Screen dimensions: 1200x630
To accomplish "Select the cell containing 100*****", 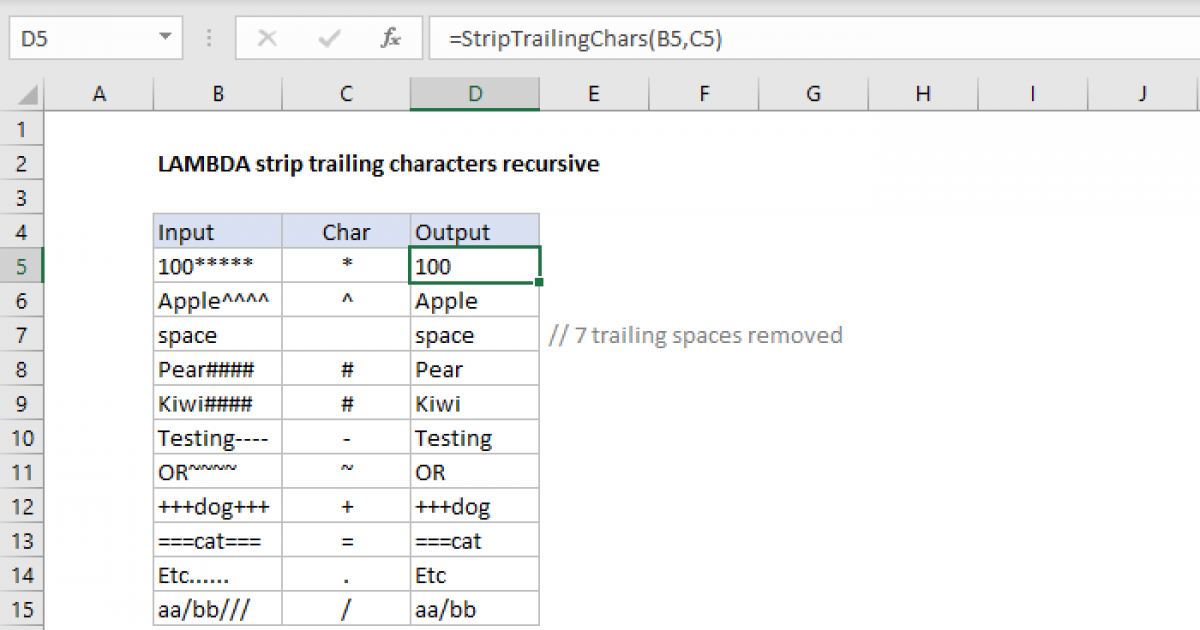I will pyautogui.click(x=217, y=265).
